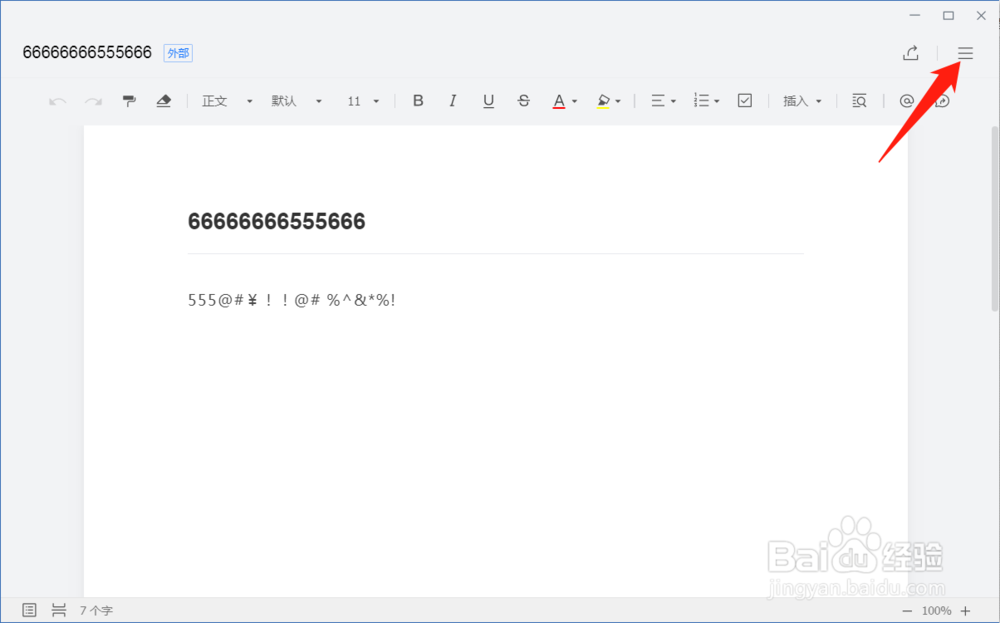Image resolution: width=1000 pixels, height=623 pixels.
Task: Apply the yellow highlight color
Action: [603, 101]
